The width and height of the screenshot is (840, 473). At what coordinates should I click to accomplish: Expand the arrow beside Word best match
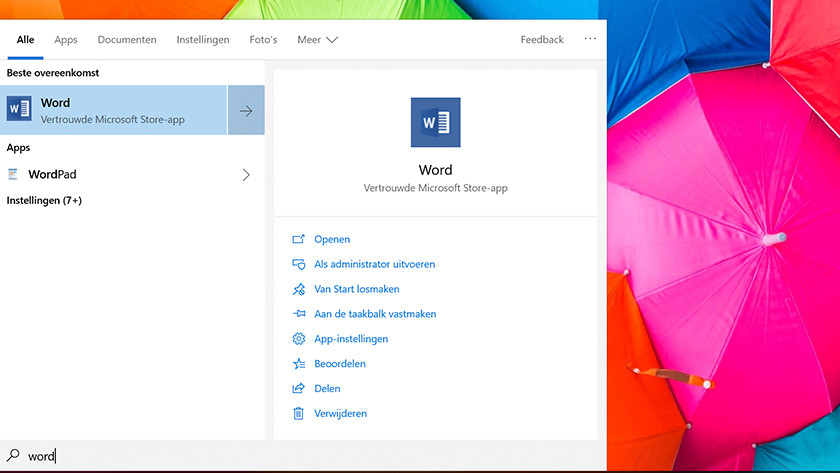click(x=246, y=110)
